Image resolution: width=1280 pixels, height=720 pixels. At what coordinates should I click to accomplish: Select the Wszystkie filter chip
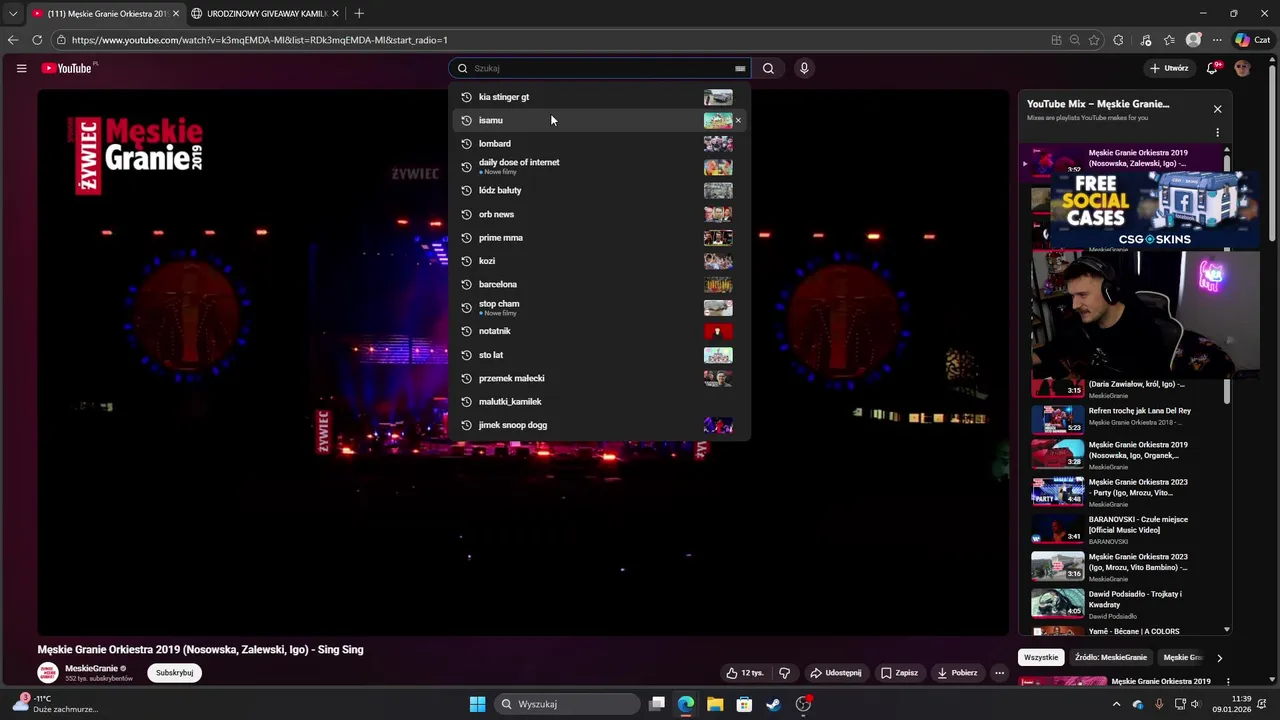[x=1041, y=657]
